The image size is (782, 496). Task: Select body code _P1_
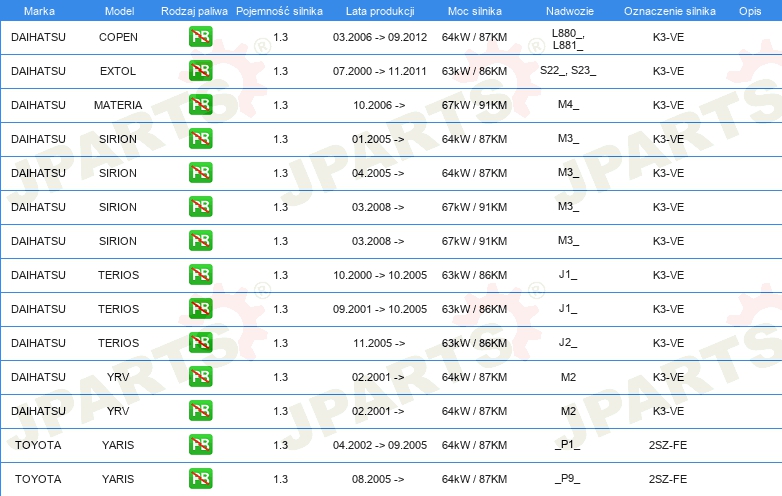point(568,444)
